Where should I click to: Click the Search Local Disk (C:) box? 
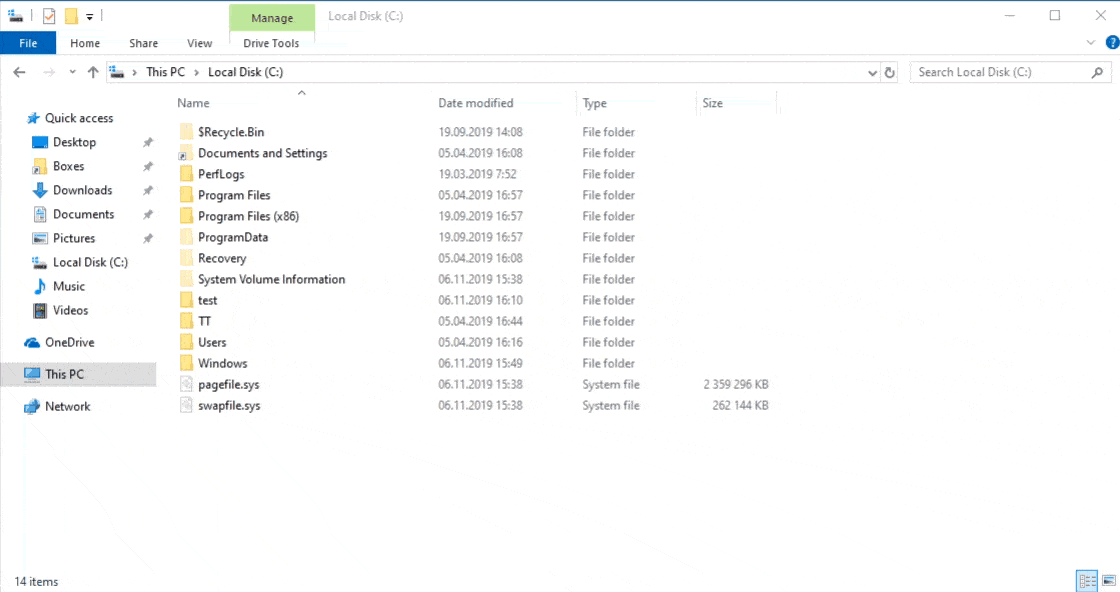[x=1000, y=72]
